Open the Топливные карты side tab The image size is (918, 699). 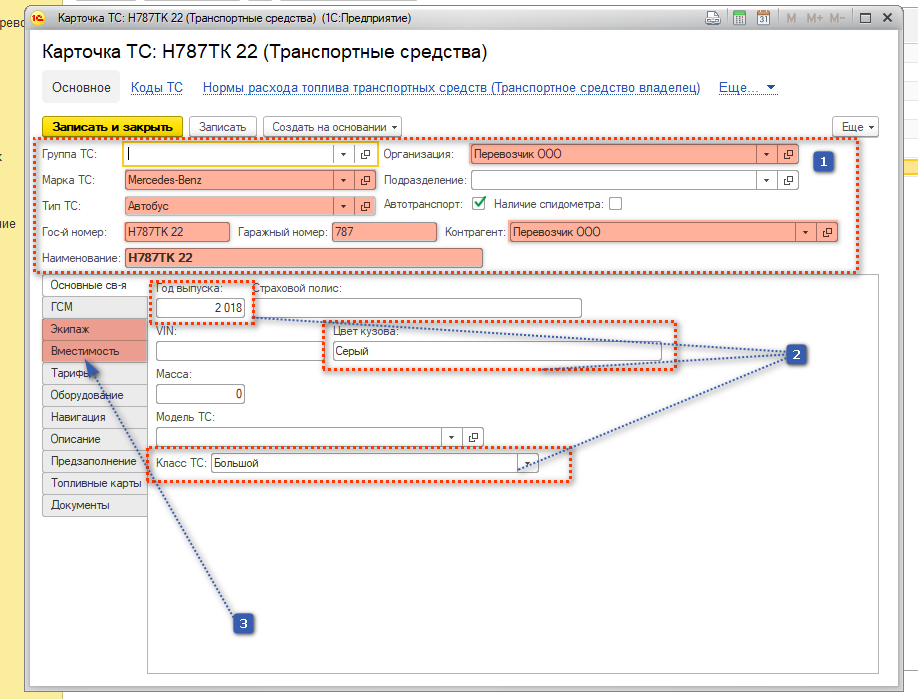click(96, 483)
